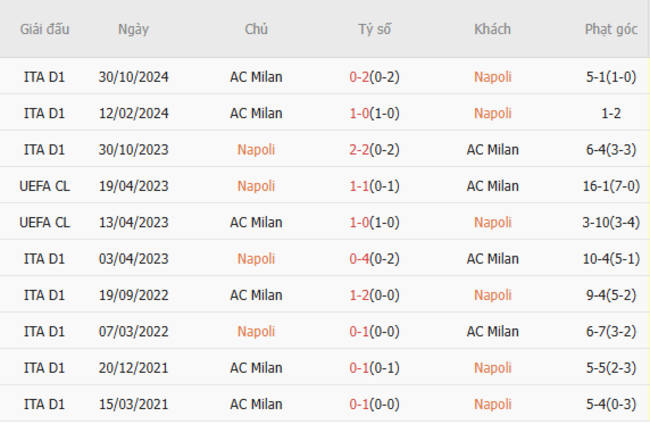Click the 'Khách' column header
This screenshot has width=650, height=433.
[x=492, y=29]
